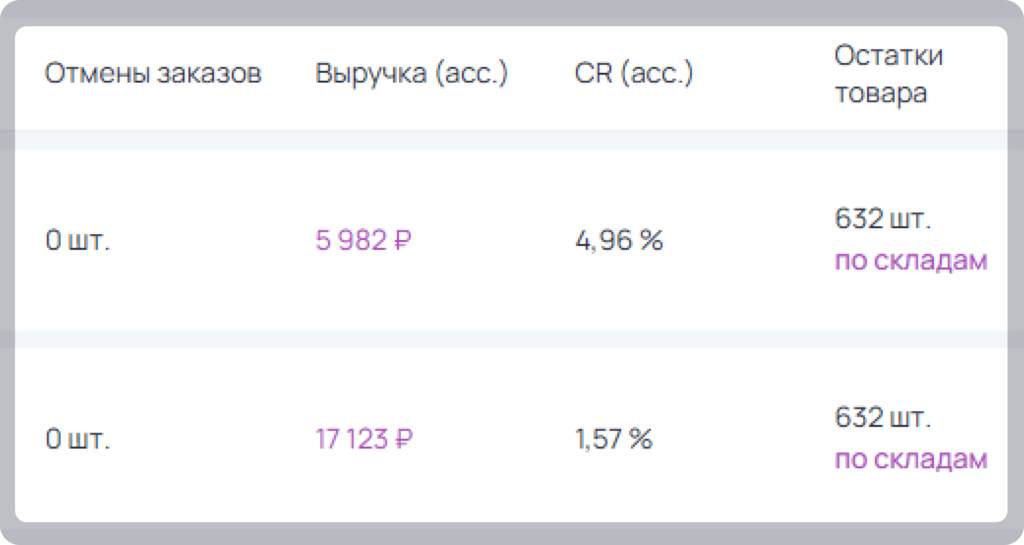Open the 17 123 ₽ revenue link
This screenshot has height=545, width=1024.
(364, 439)
